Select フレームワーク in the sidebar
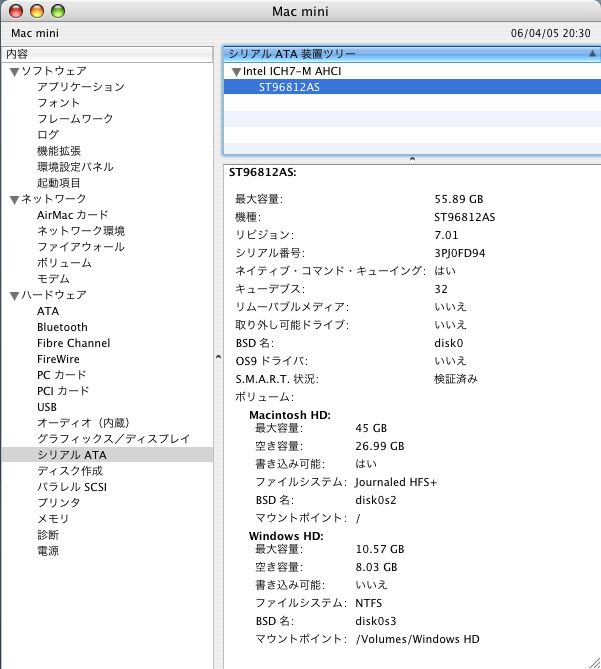 click(75, 119)
